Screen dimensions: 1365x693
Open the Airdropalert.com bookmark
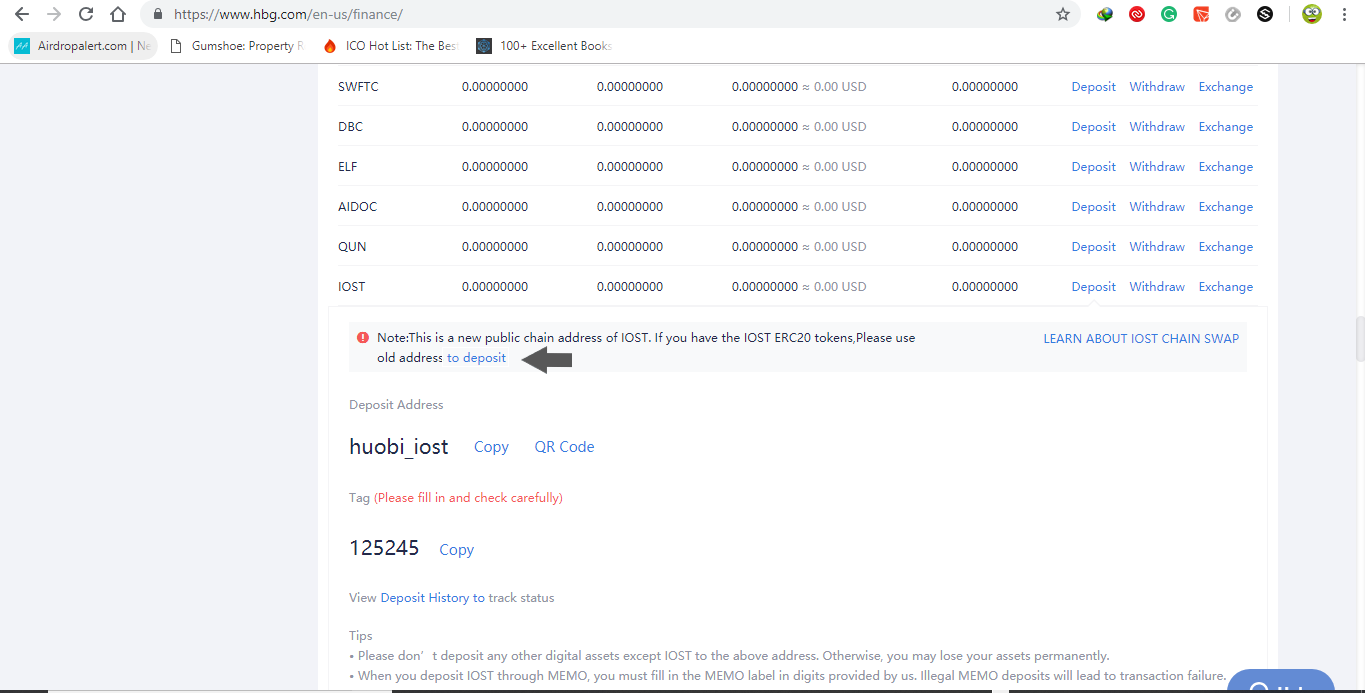pyautogui.click(x=83, y=46)
